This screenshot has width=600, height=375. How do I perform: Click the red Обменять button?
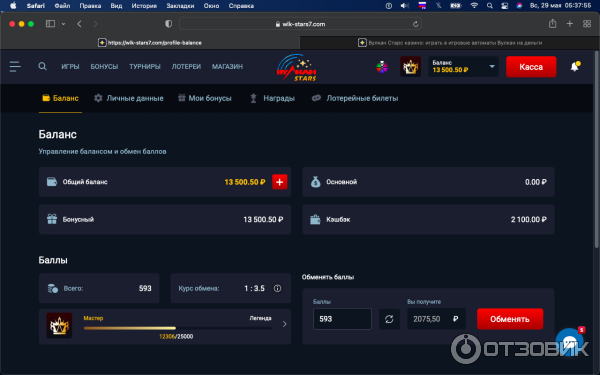tap(510, 319)
